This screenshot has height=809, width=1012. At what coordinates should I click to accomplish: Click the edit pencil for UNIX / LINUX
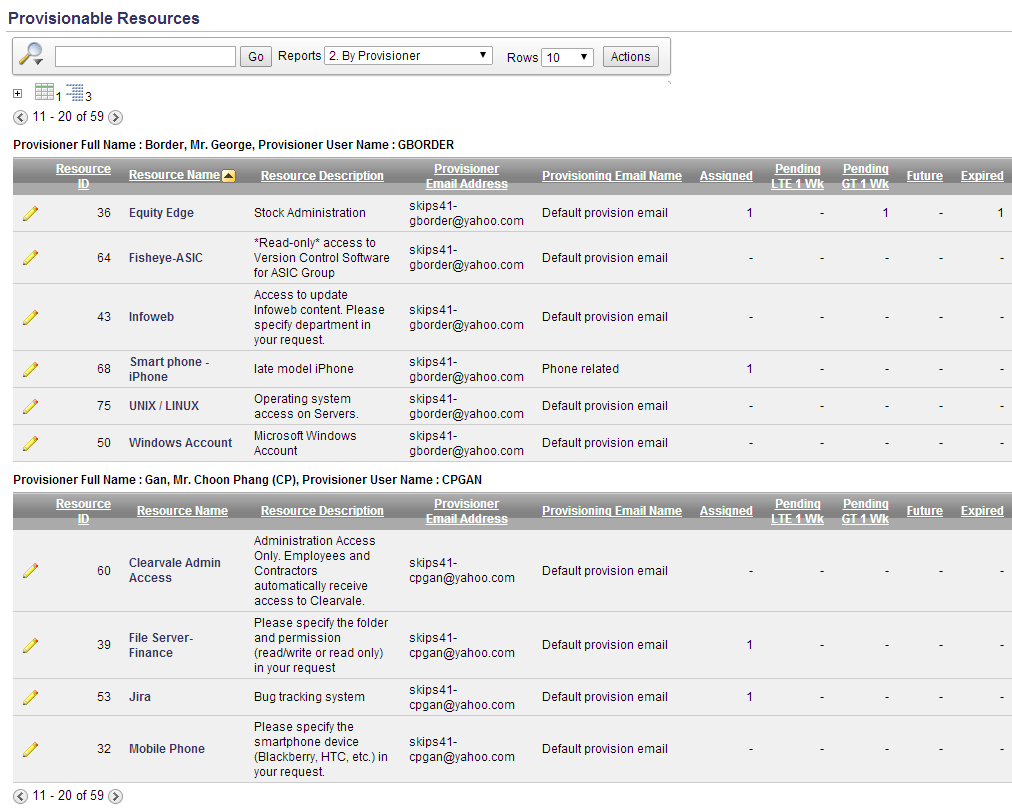pyautogui.click(x=30, y=406)
